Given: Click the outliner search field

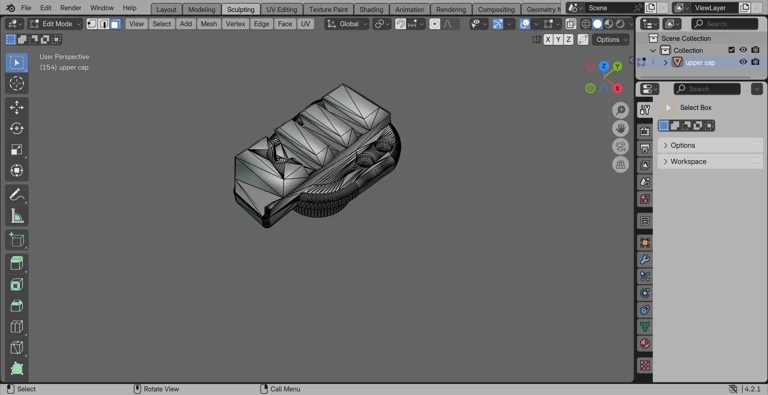Looking at the screenshot, I should coord(724,24).
